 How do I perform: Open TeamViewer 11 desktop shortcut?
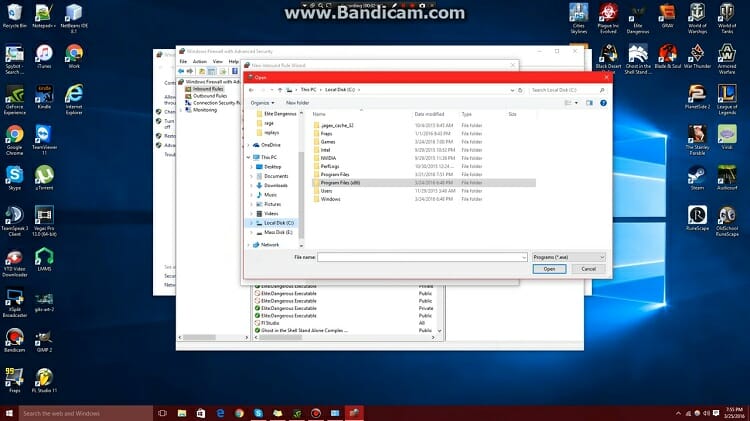44,140
